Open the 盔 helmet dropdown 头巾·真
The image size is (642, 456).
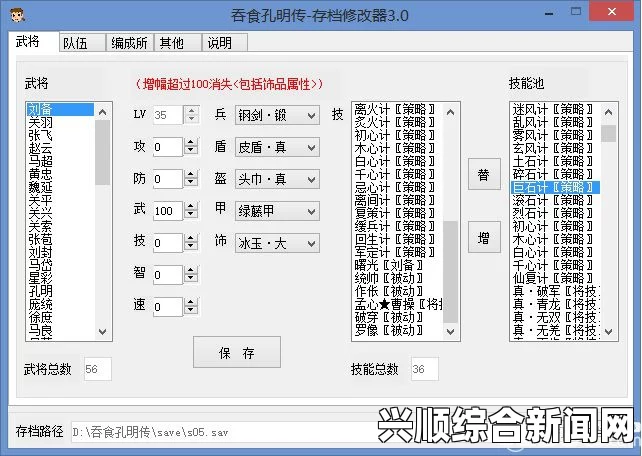pyautogui.click(x=277, y=179)
